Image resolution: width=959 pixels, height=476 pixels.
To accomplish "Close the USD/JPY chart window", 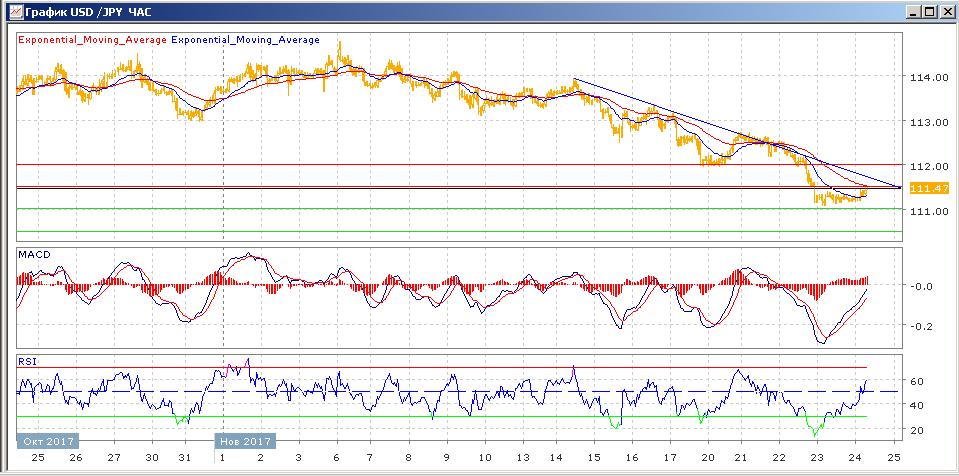I will pos(945,11).
